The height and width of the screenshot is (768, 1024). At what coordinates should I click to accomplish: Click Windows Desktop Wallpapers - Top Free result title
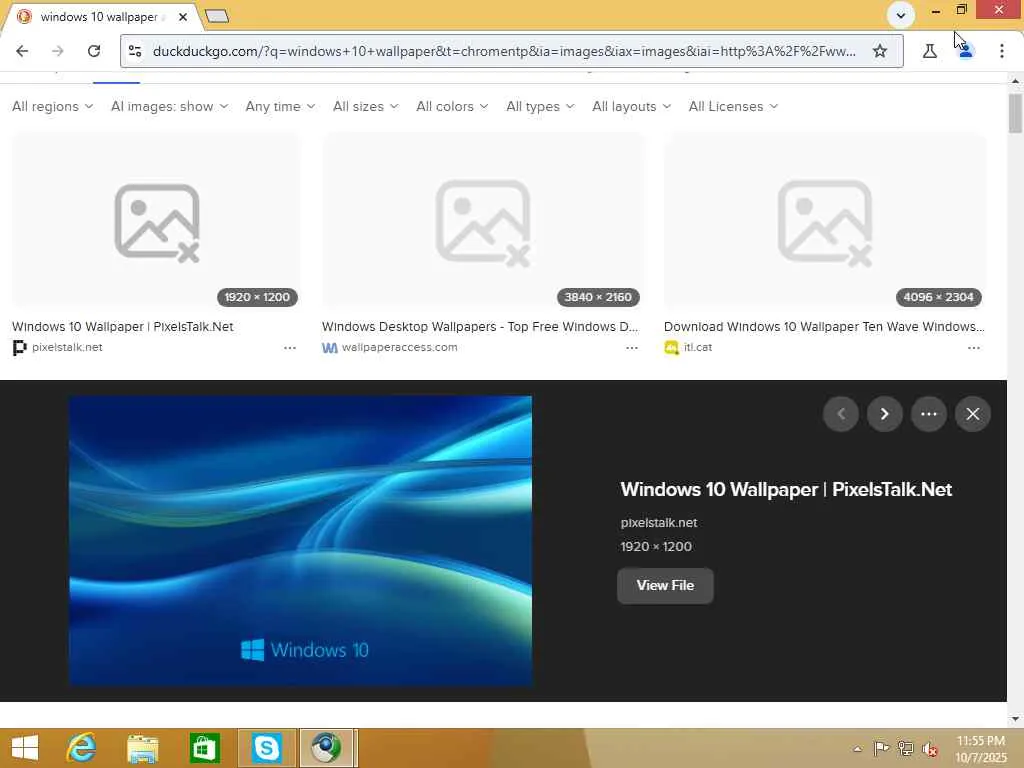click(480, 327)
